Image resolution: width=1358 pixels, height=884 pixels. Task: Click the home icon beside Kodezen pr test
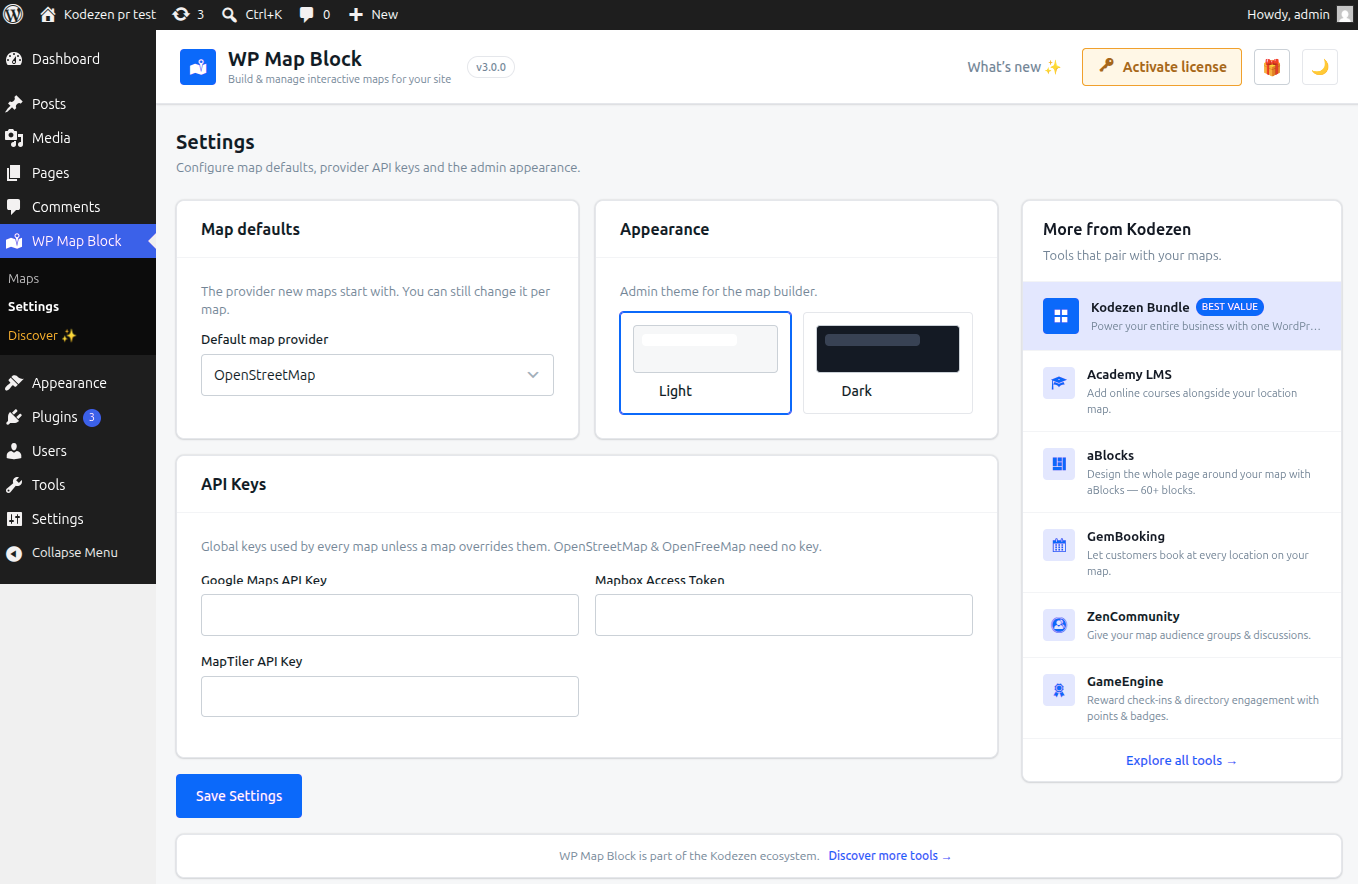48,14
